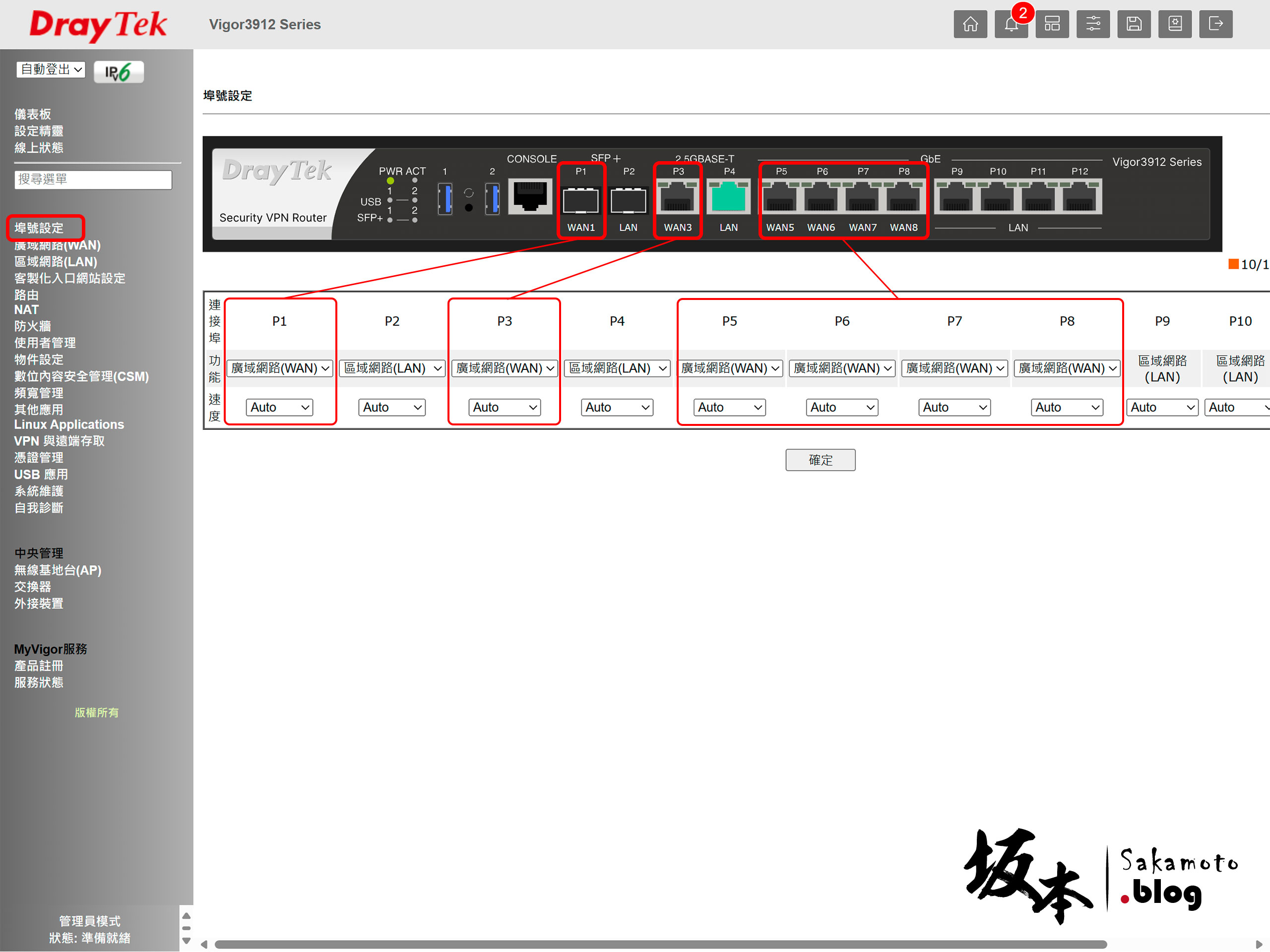Viewport: 1270px width, 952px height.
Task: Click the IPv6 logo button
Action: [x=119, y=72]
